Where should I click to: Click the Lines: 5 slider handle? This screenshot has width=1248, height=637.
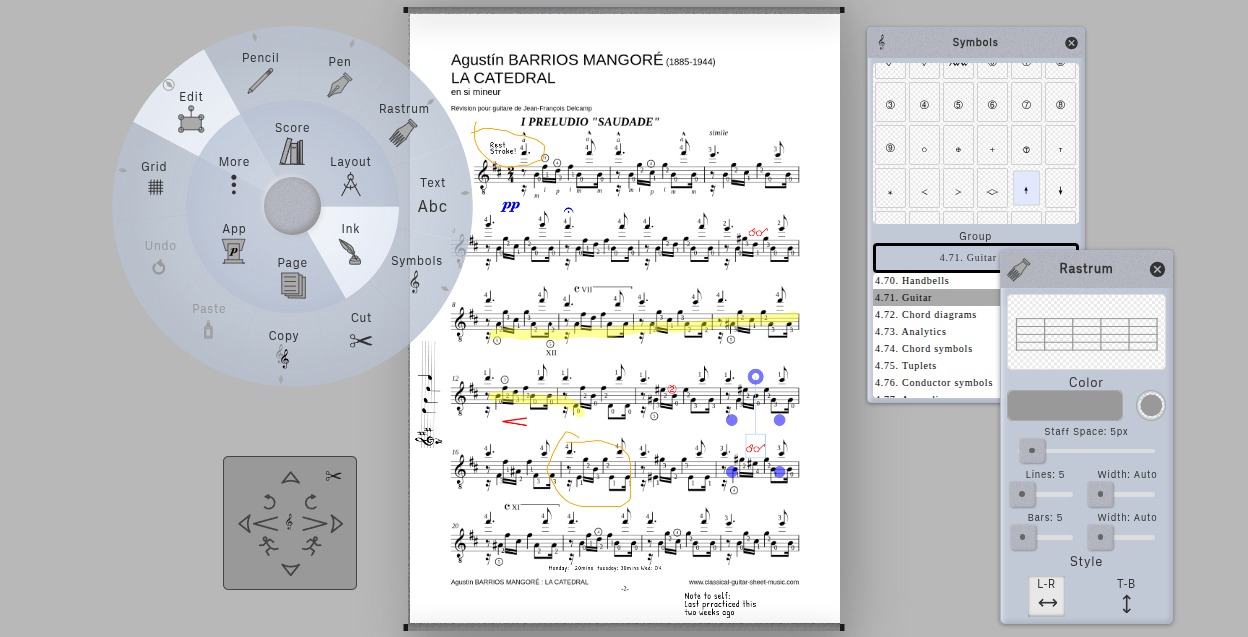coord(1022,494)
